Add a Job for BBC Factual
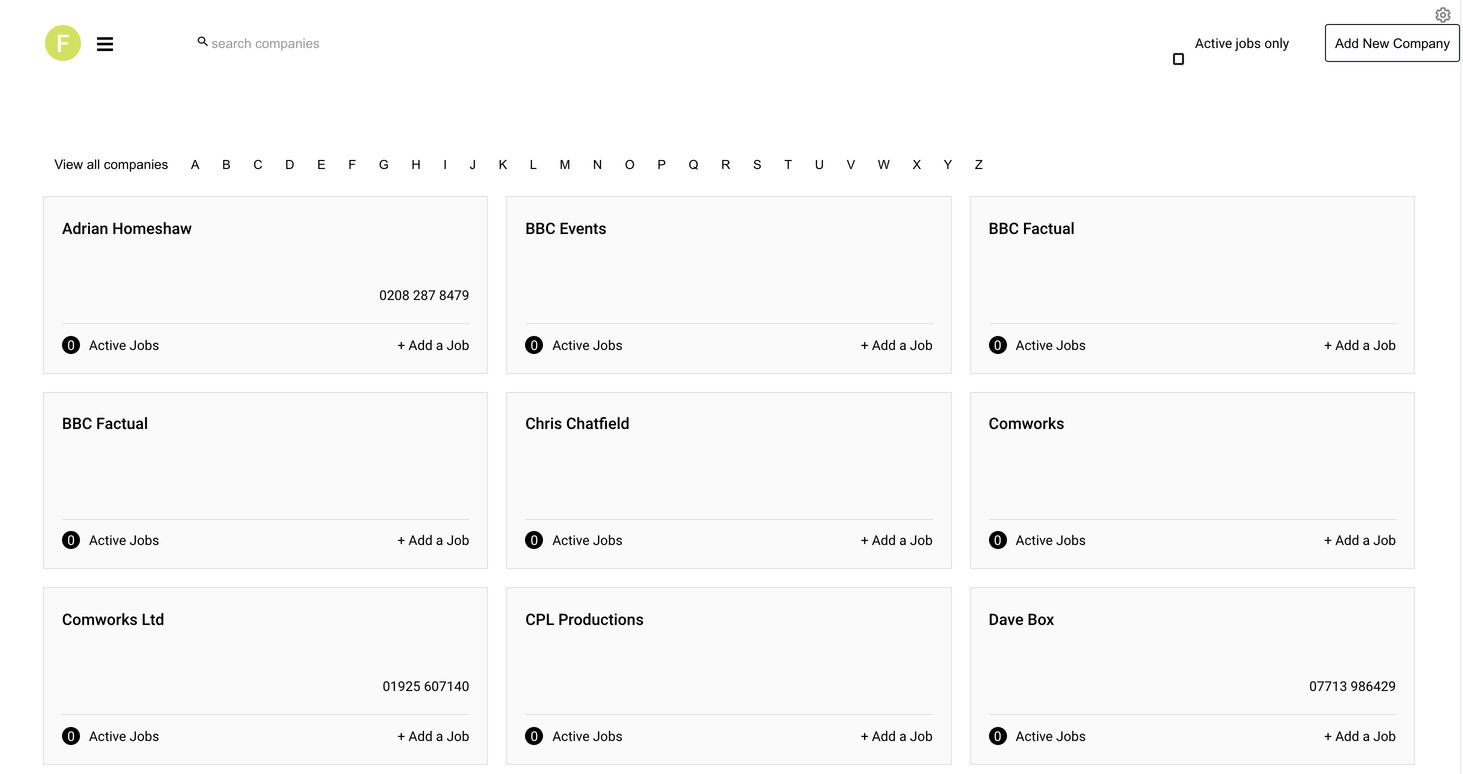The image size is (1463, 774). 1360,345
